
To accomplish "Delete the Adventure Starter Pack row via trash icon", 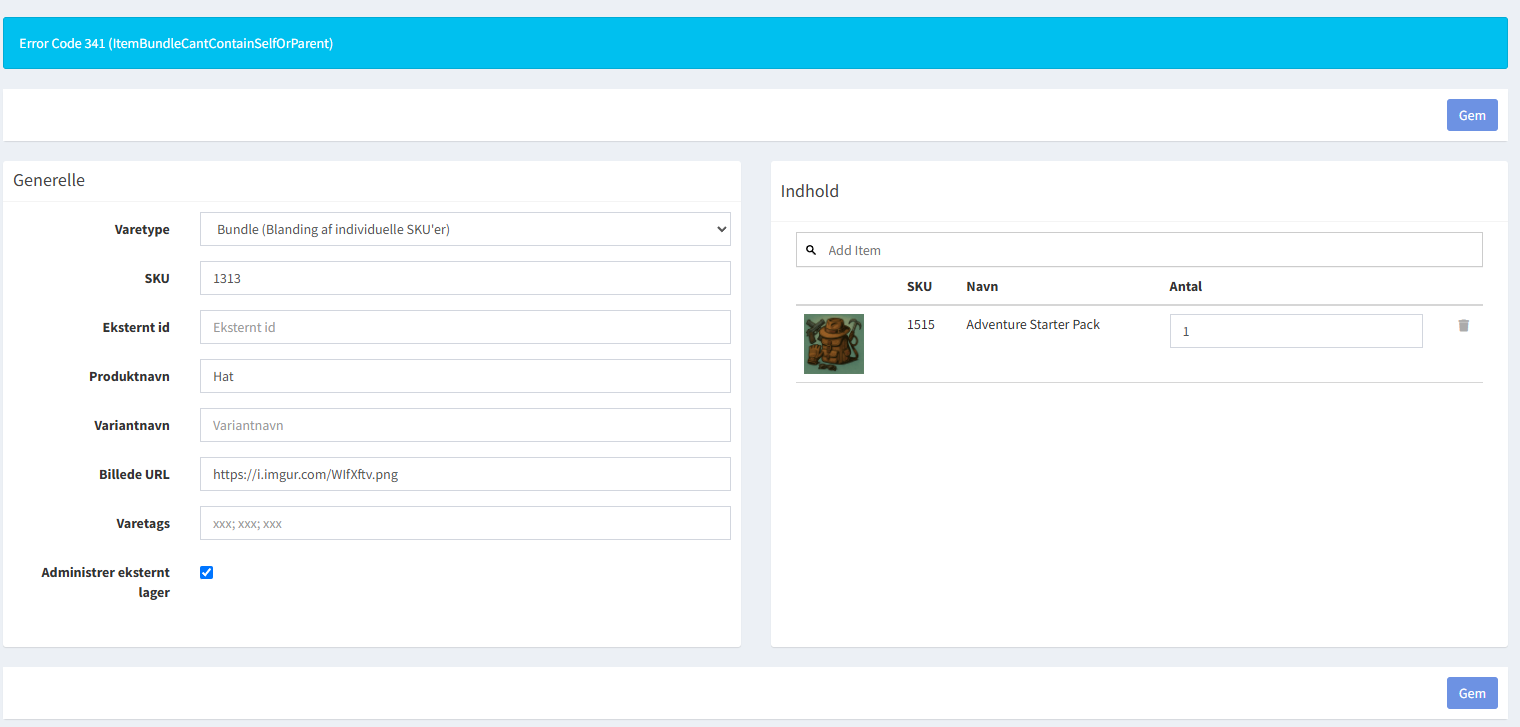I will 1463,325.
